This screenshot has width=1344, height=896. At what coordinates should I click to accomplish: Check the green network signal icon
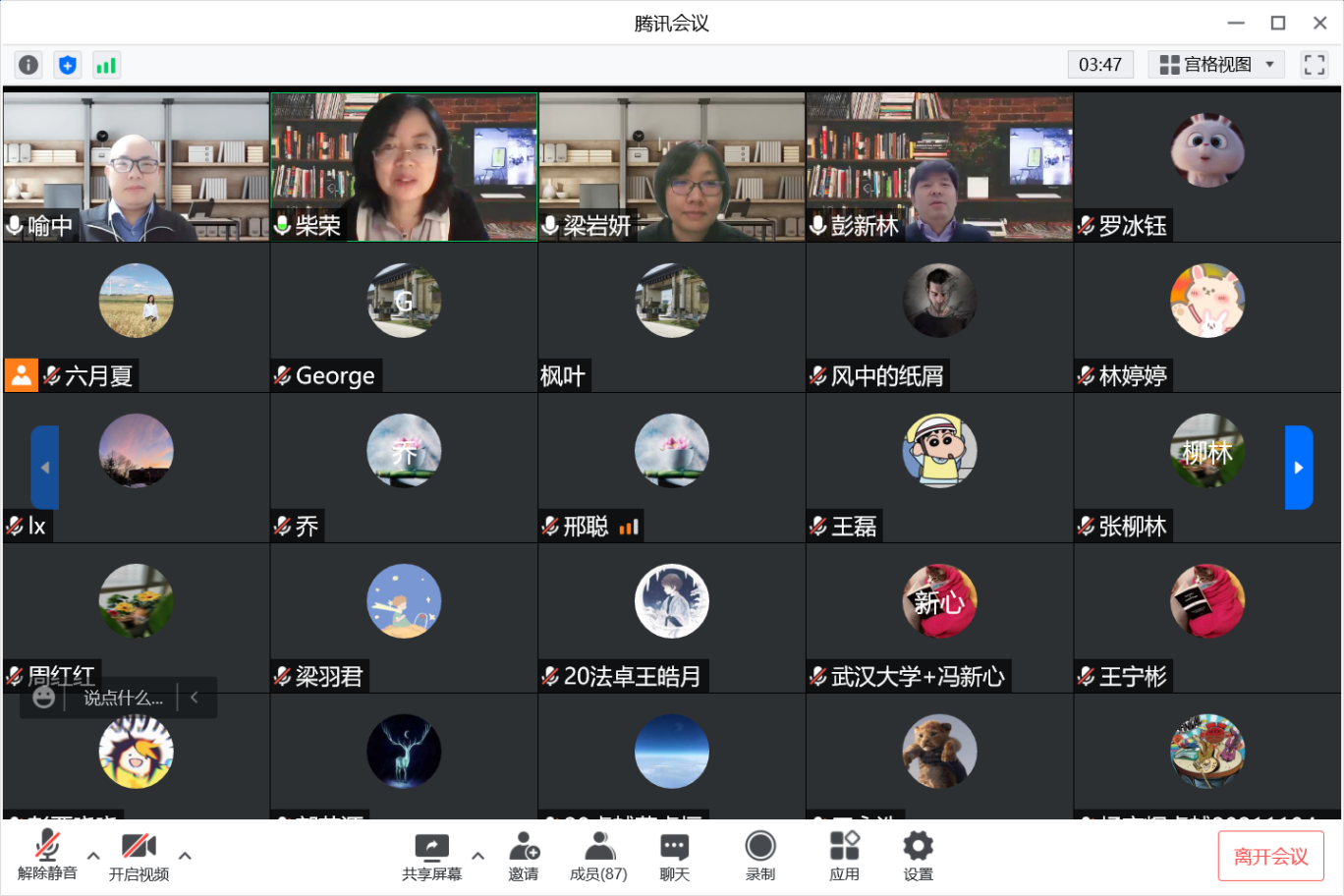(x=106, y=65)
